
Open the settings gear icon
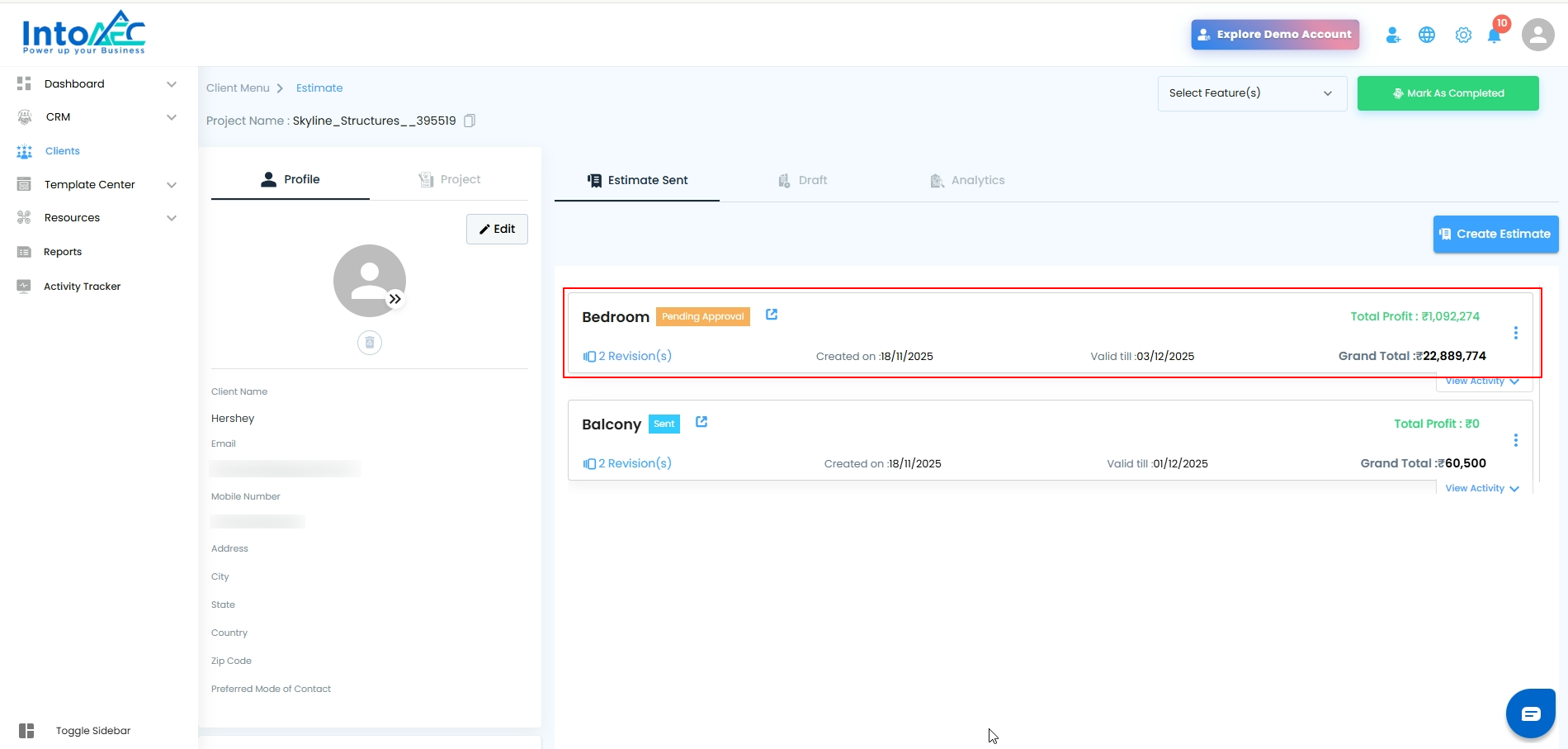[x=1463, y=35]
